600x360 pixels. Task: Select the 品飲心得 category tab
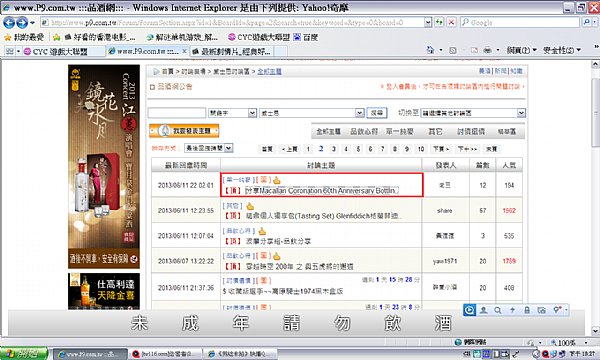click(x=364, y=131)
